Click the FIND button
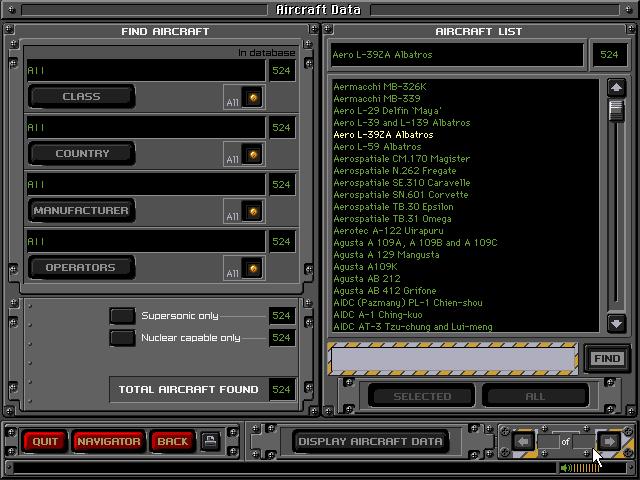640x480 pixels. click(x=607, y=358)
